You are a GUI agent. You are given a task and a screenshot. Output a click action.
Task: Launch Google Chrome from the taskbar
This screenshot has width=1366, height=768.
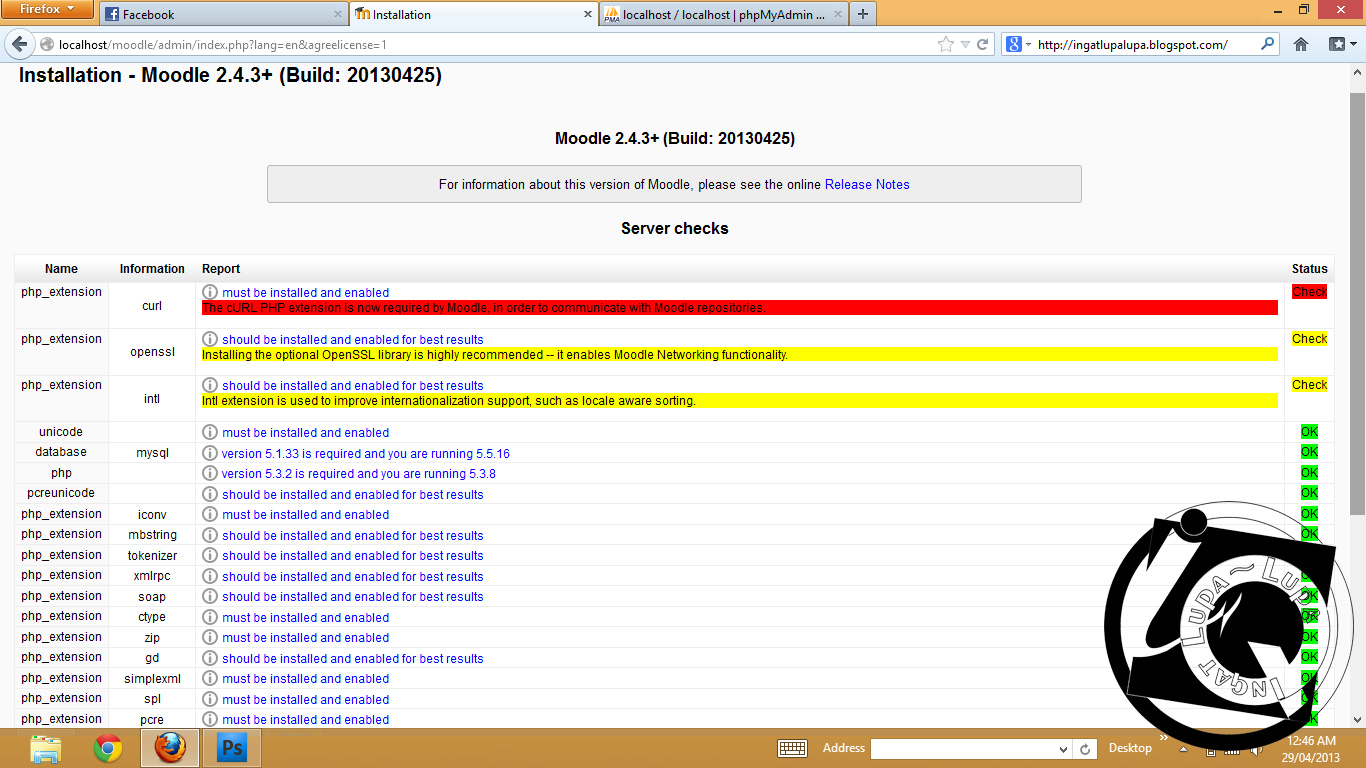tap(108, 748)
